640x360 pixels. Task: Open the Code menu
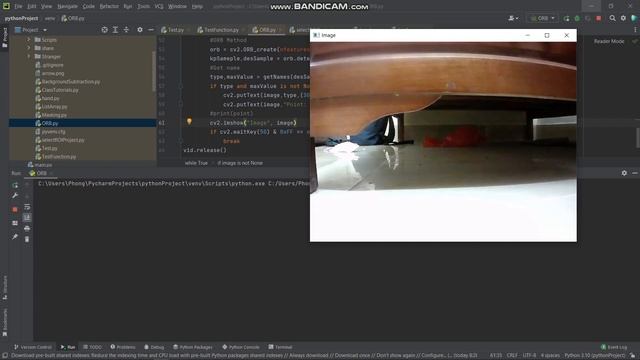point(89,7)
